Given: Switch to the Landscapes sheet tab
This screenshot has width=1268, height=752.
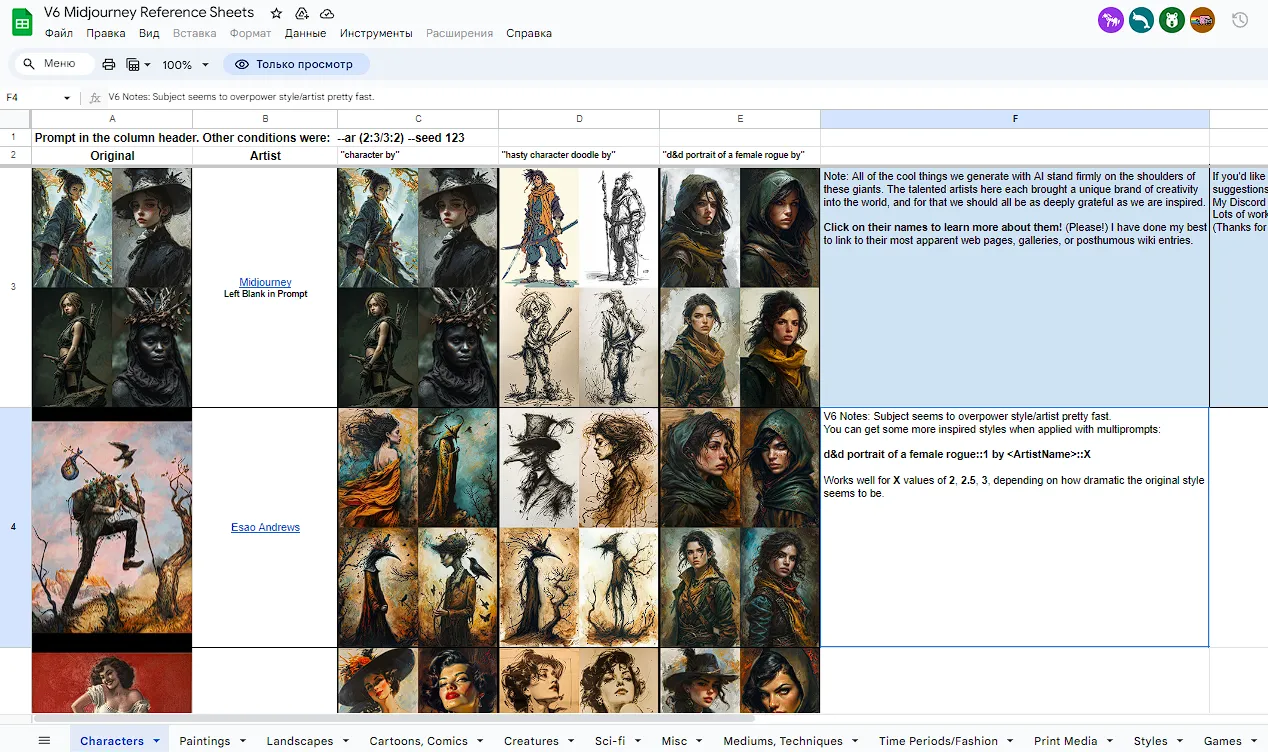Looking at the screenshot, I should [299, 741].
